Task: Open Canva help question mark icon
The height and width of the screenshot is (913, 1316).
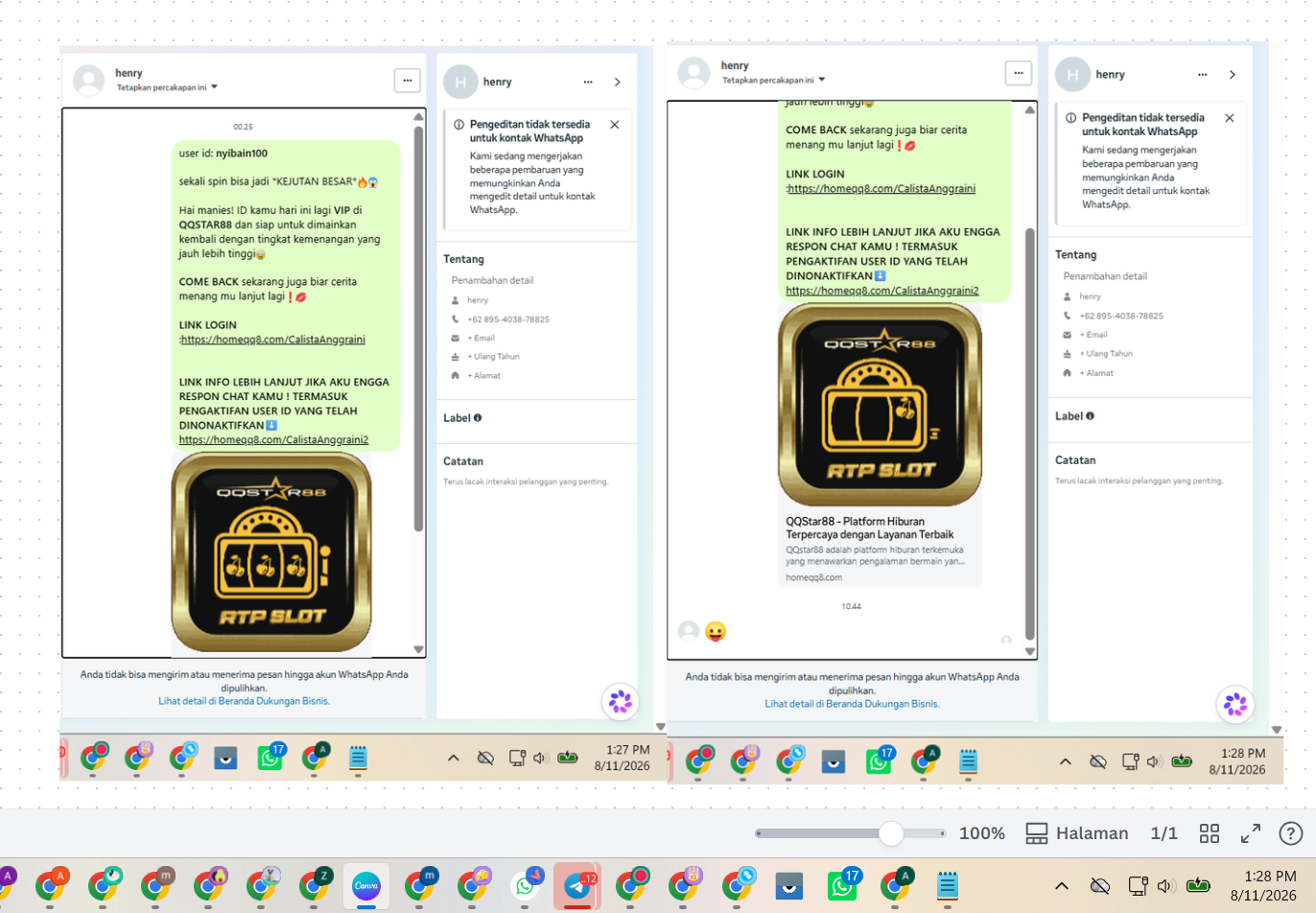Action: [1291, 833]
